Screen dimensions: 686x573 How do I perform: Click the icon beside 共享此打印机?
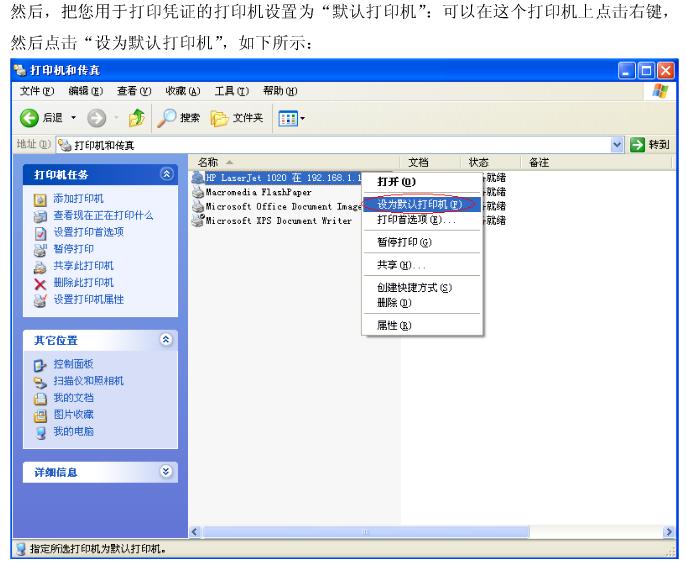40,267
